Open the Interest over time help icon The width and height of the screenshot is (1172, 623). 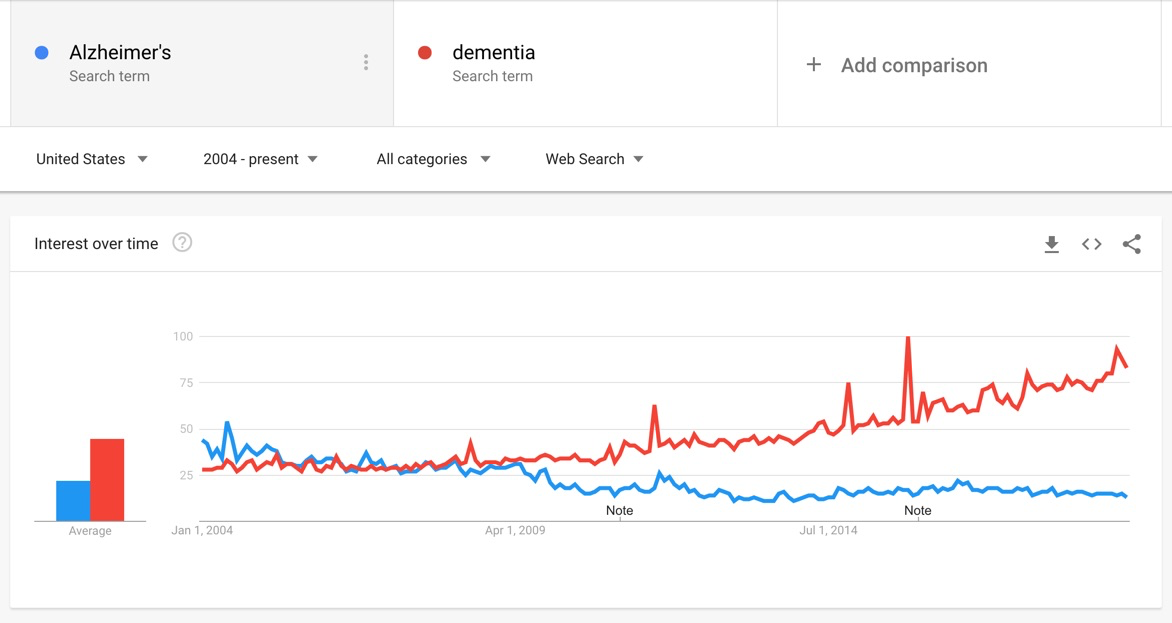point(182,242)
